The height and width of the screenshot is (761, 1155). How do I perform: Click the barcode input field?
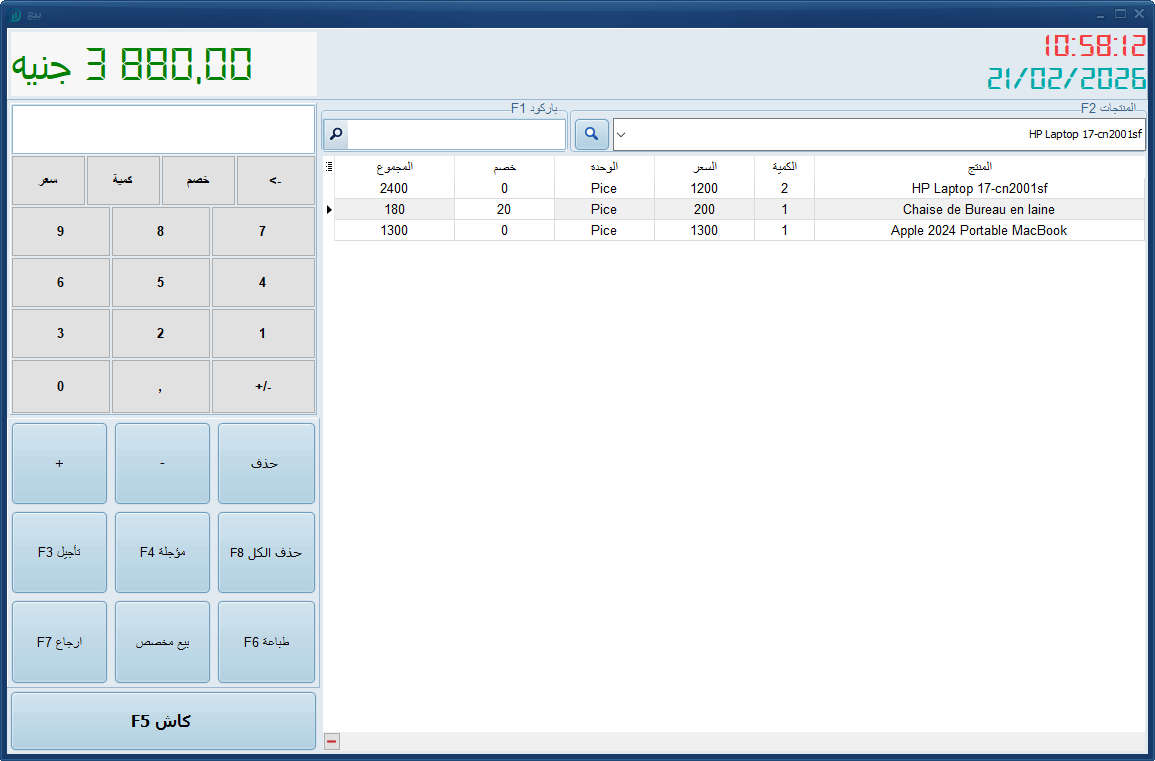click(x=456, y=134)
